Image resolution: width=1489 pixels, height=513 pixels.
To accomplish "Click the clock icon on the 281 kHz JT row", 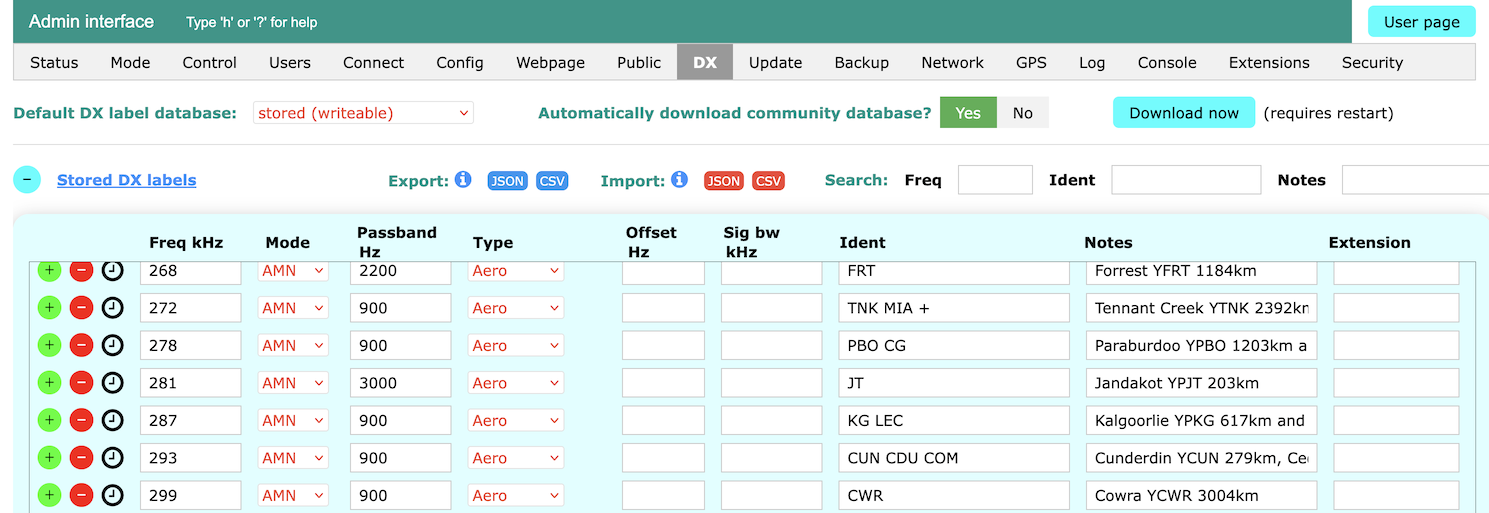I will (x=113, y=383).
